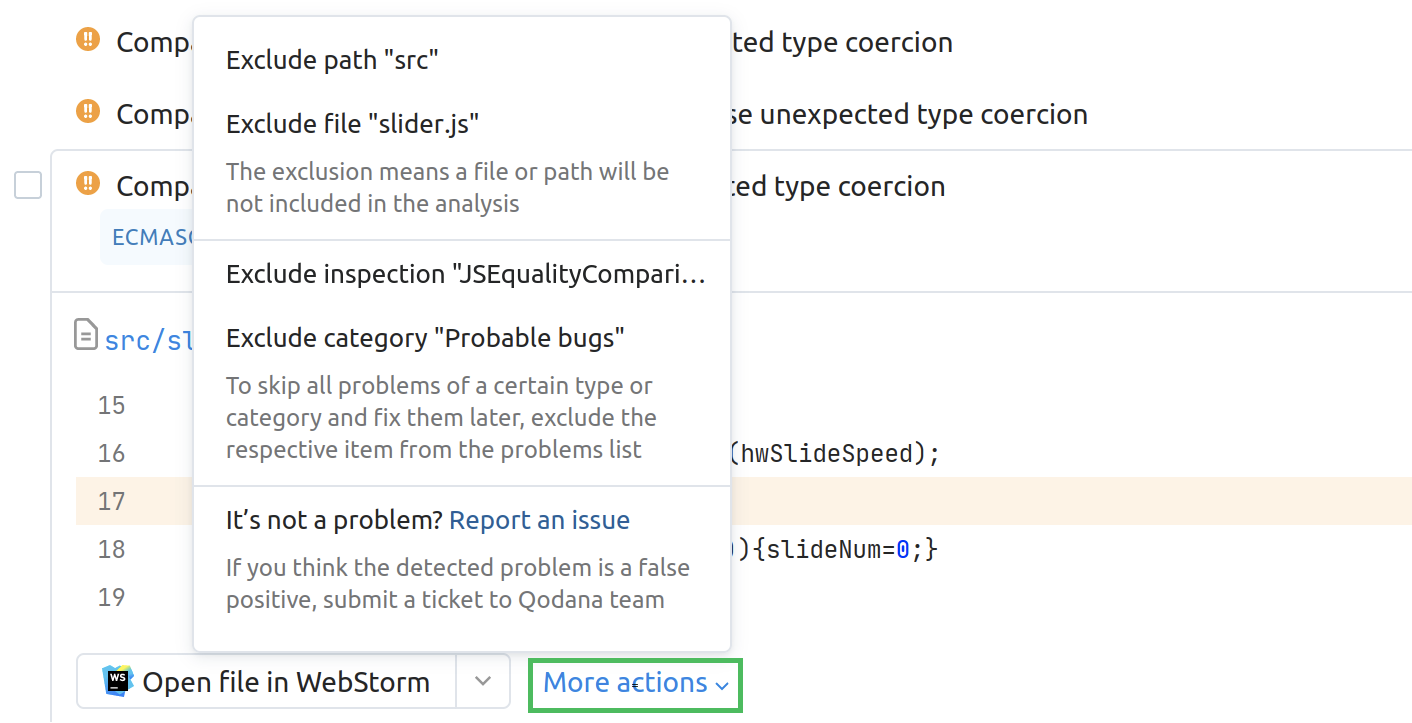1412x723 pixels.
Task: Click the first orange warning icon
Action: [x=88, y=41]
